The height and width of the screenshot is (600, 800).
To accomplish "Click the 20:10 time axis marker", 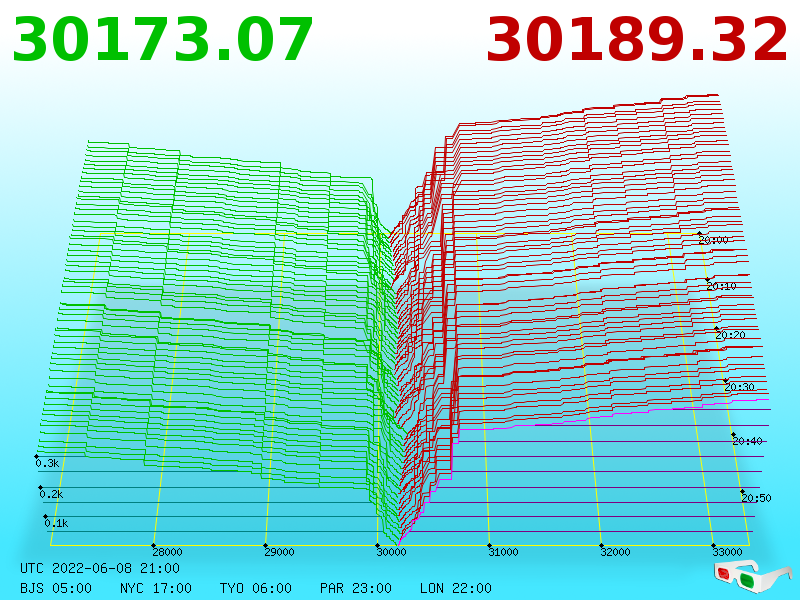I will tap(721, 286).
